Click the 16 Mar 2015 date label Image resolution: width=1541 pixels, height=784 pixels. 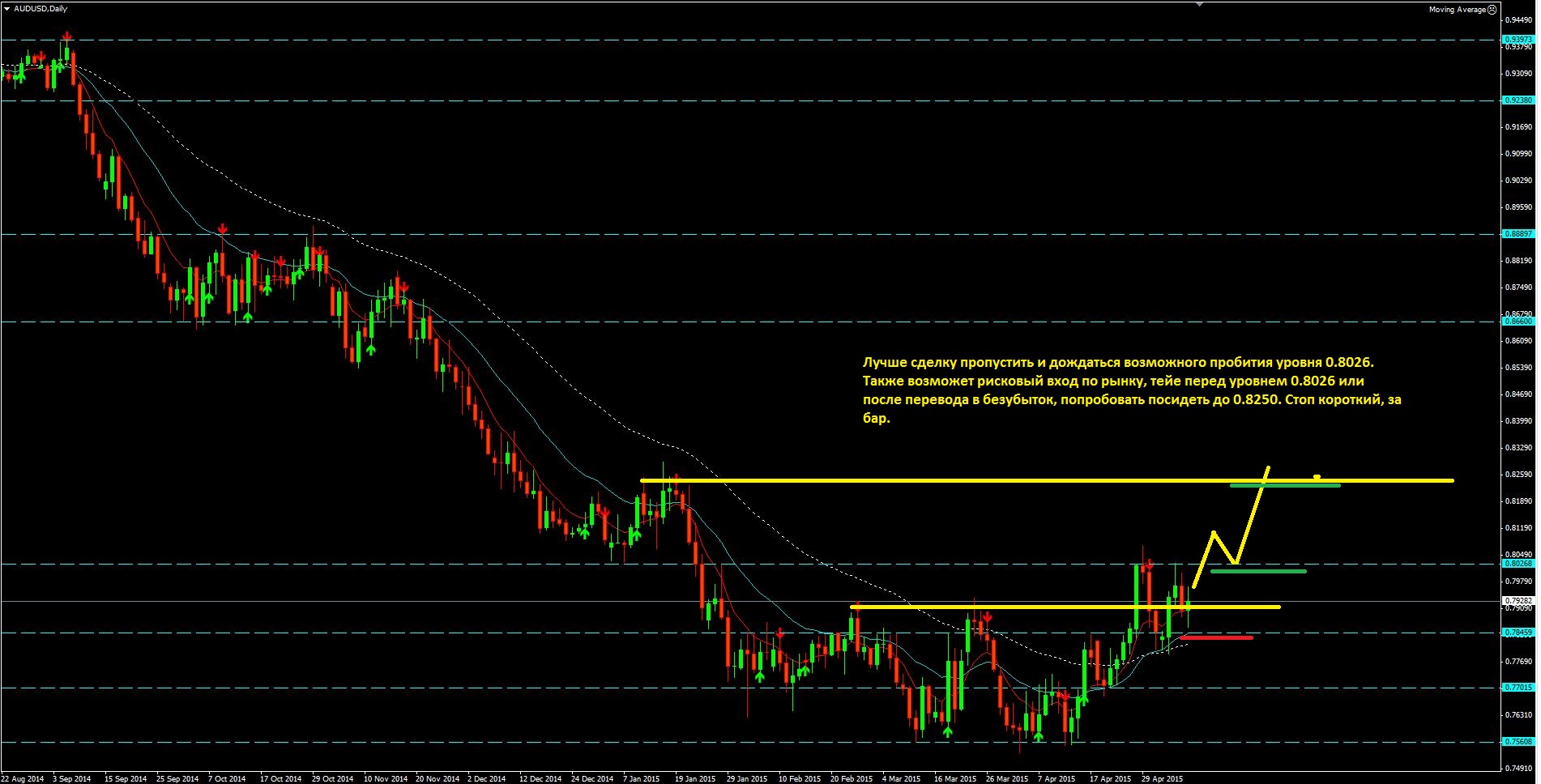955,778
